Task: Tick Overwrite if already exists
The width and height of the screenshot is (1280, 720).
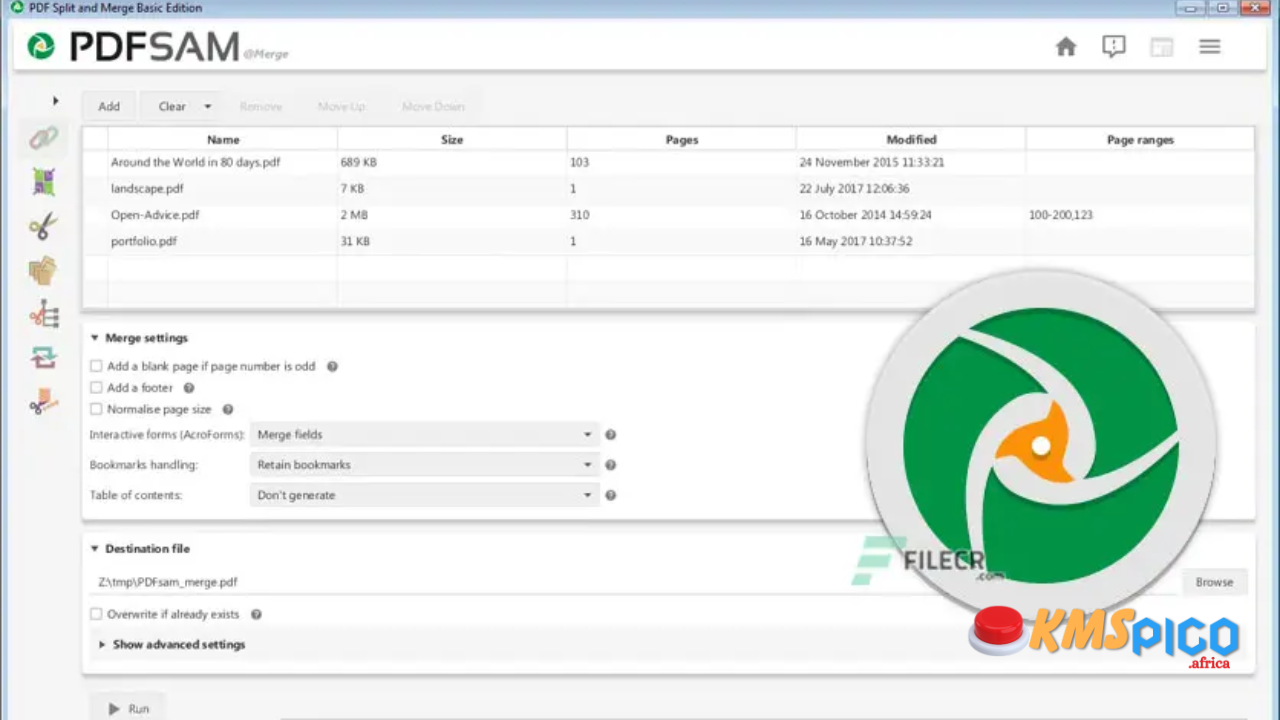Action: [96, 615]
